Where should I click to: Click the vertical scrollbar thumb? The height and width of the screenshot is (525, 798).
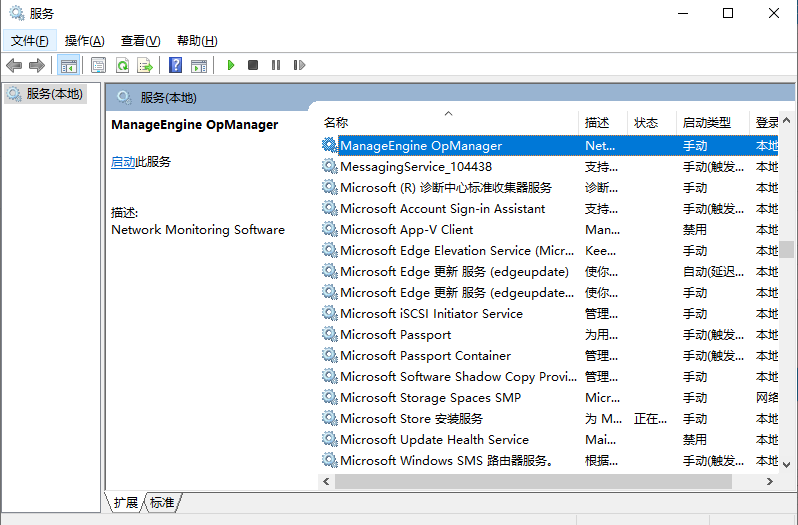pyautogui.click(x=786, y=249)
